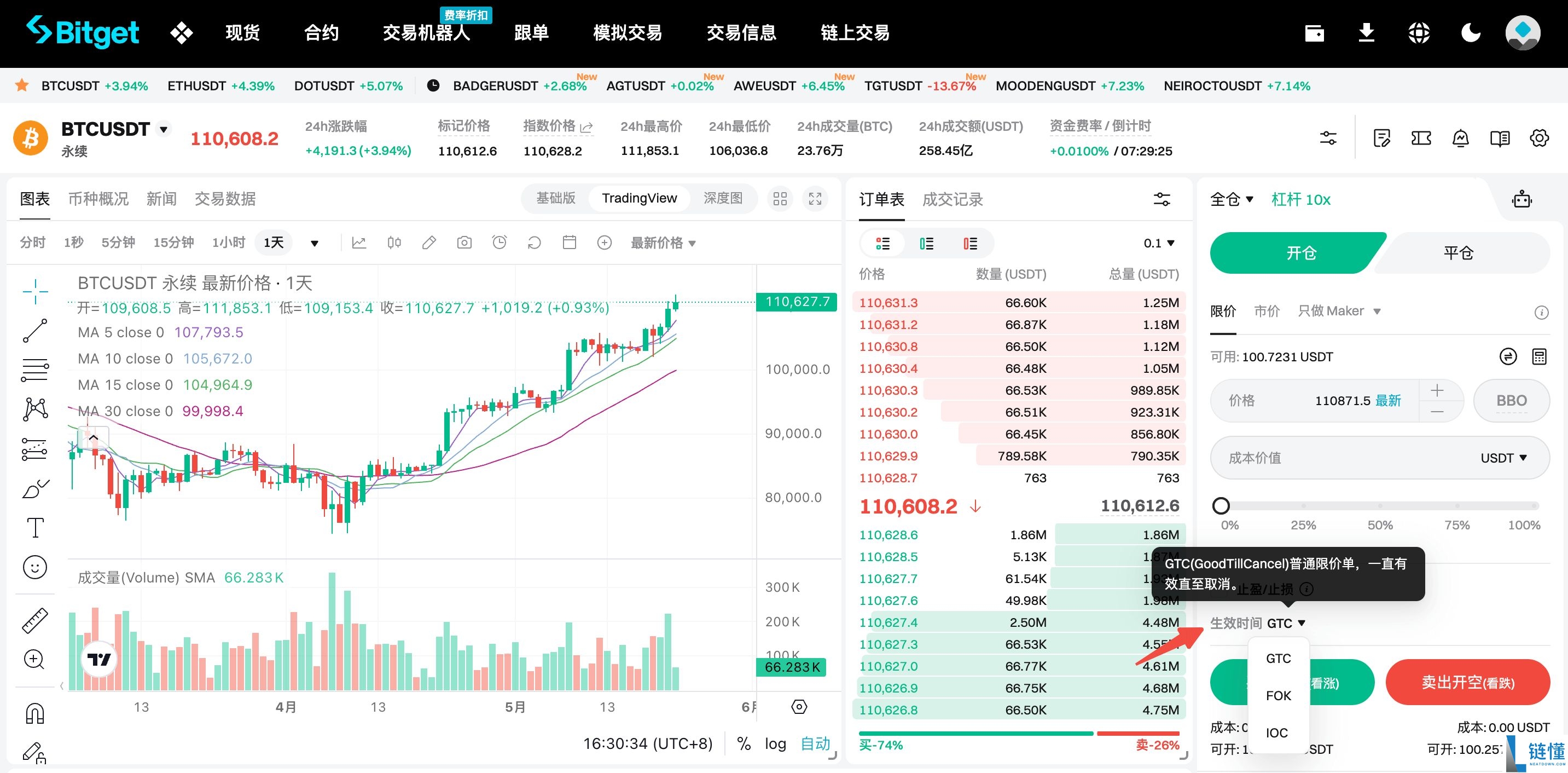Click the fund transfer swap icon

[x=1508, y=356]
